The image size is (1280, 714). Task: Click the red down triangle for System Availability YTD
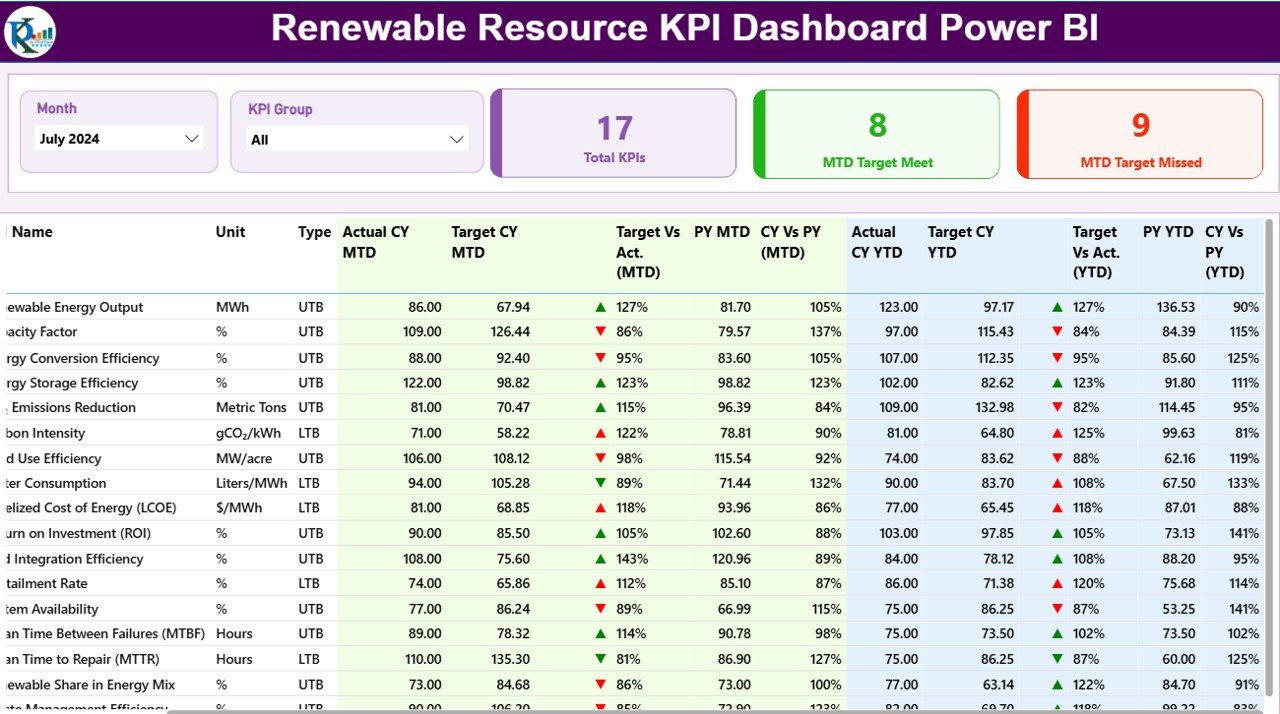coord(1056,608)
